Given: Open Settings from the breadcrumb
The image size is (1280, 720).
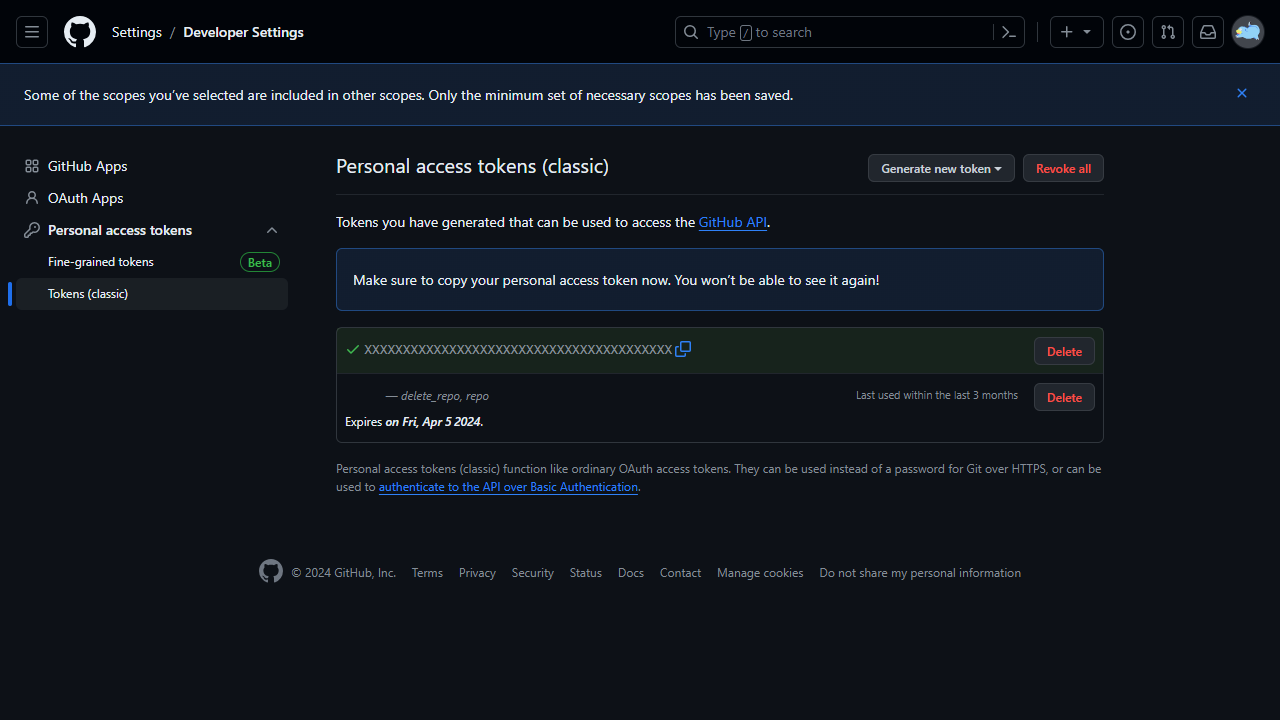Looking at the screenshot, I should pos(136,31).
